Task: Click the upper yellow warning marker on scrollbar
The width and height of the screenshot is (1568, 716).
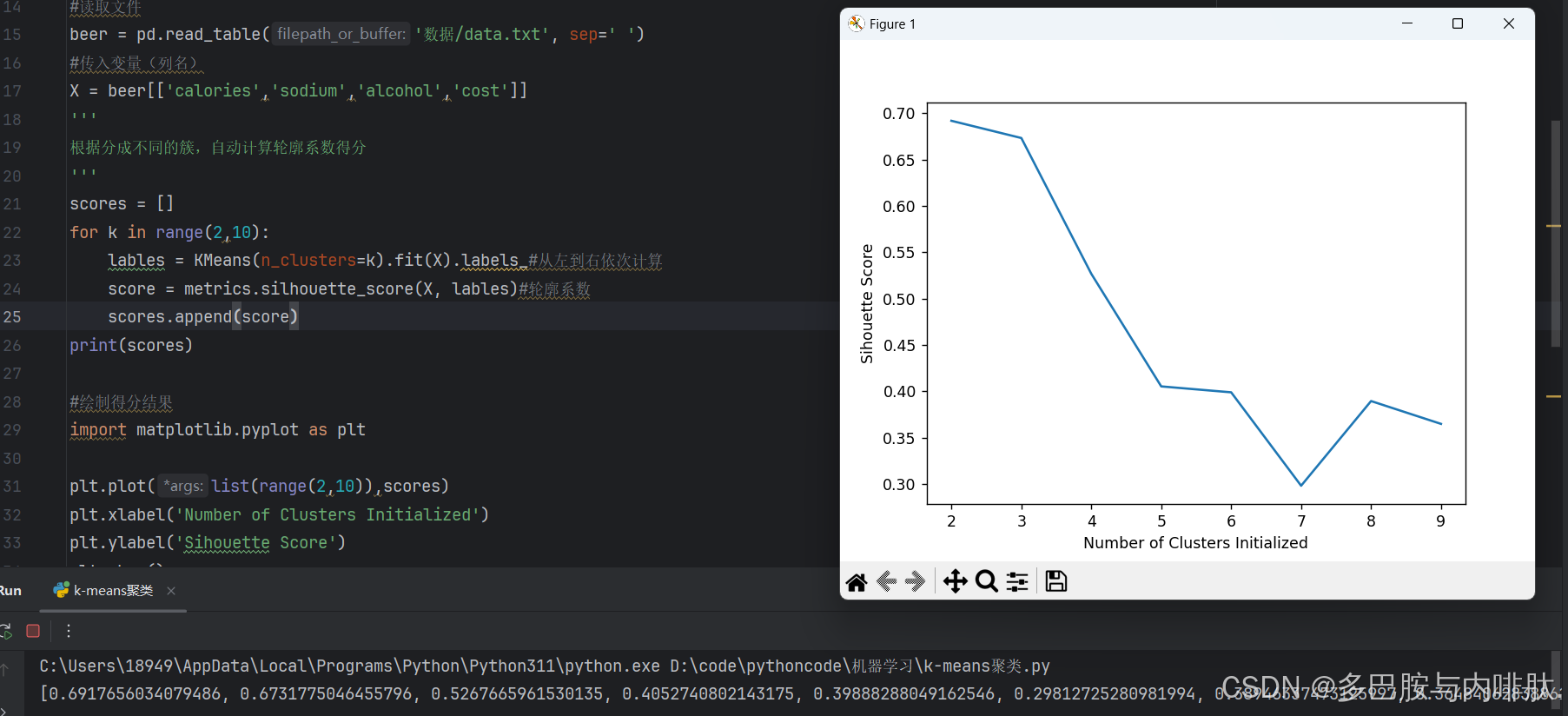Action: pos(1554,226)
